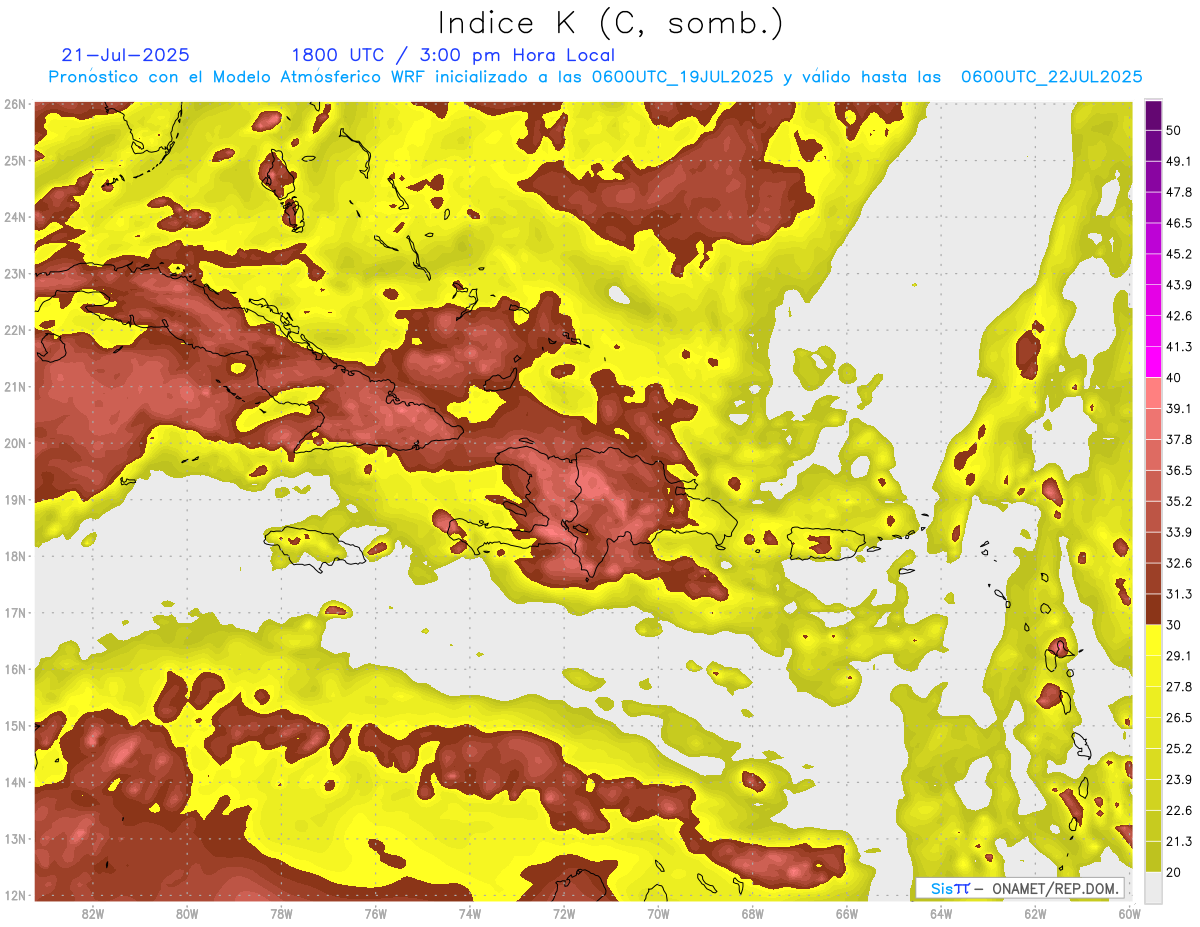The height and width of the screenshot is (927, 1200).
Task: Click the "25N" latitude label
Action: click(x=15, y=160)
